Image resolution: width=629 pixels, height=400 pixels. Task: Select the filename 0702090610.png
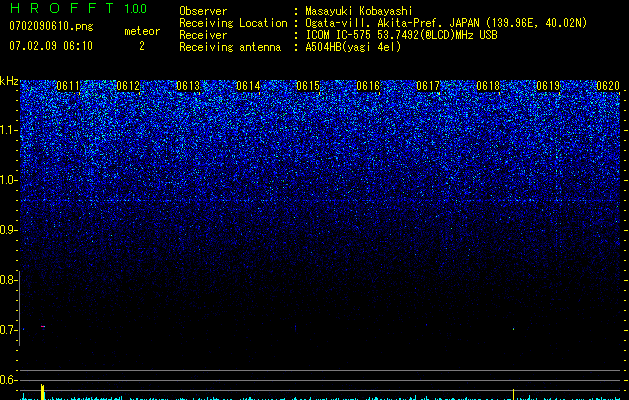(51, 26)
